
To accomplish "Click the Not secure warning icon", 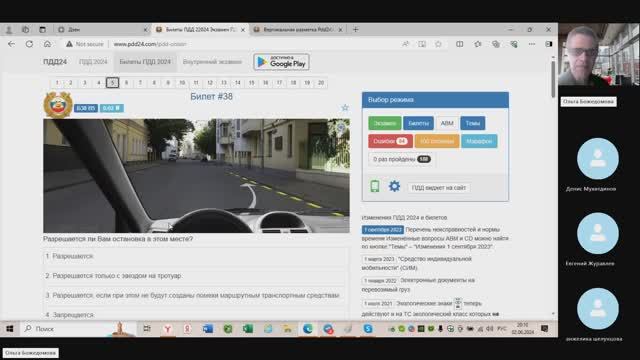I will click(x=69, y=44).
